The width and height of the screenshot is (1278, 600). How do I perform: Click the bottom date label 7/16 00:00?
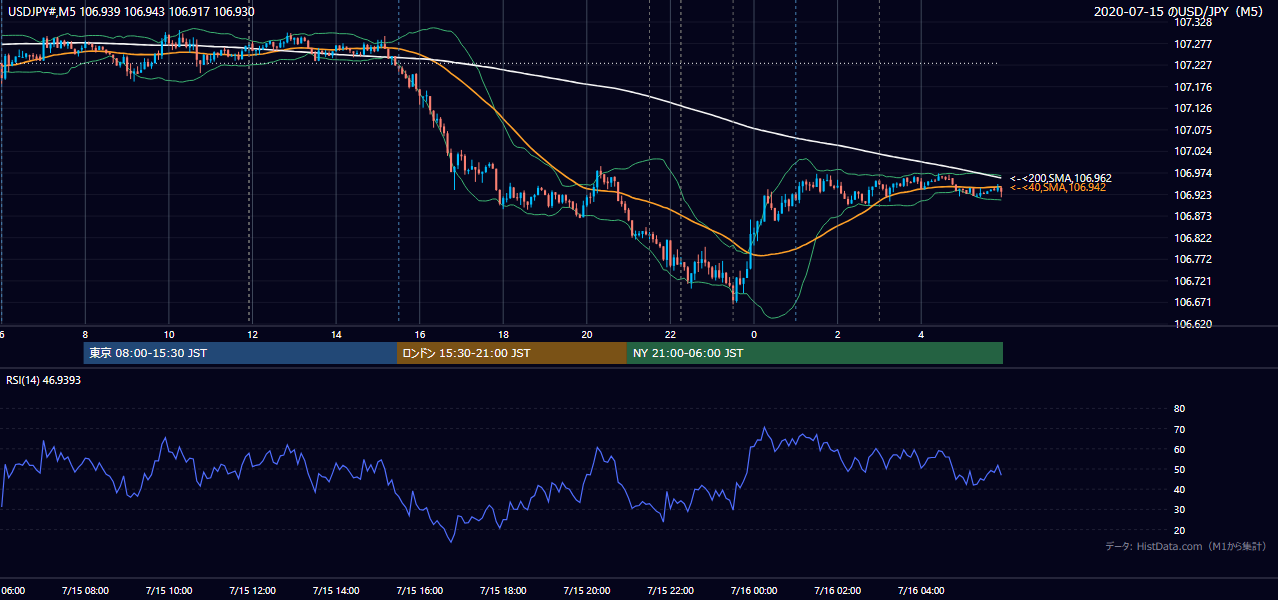pyautogui.click(x=754, y=591)
